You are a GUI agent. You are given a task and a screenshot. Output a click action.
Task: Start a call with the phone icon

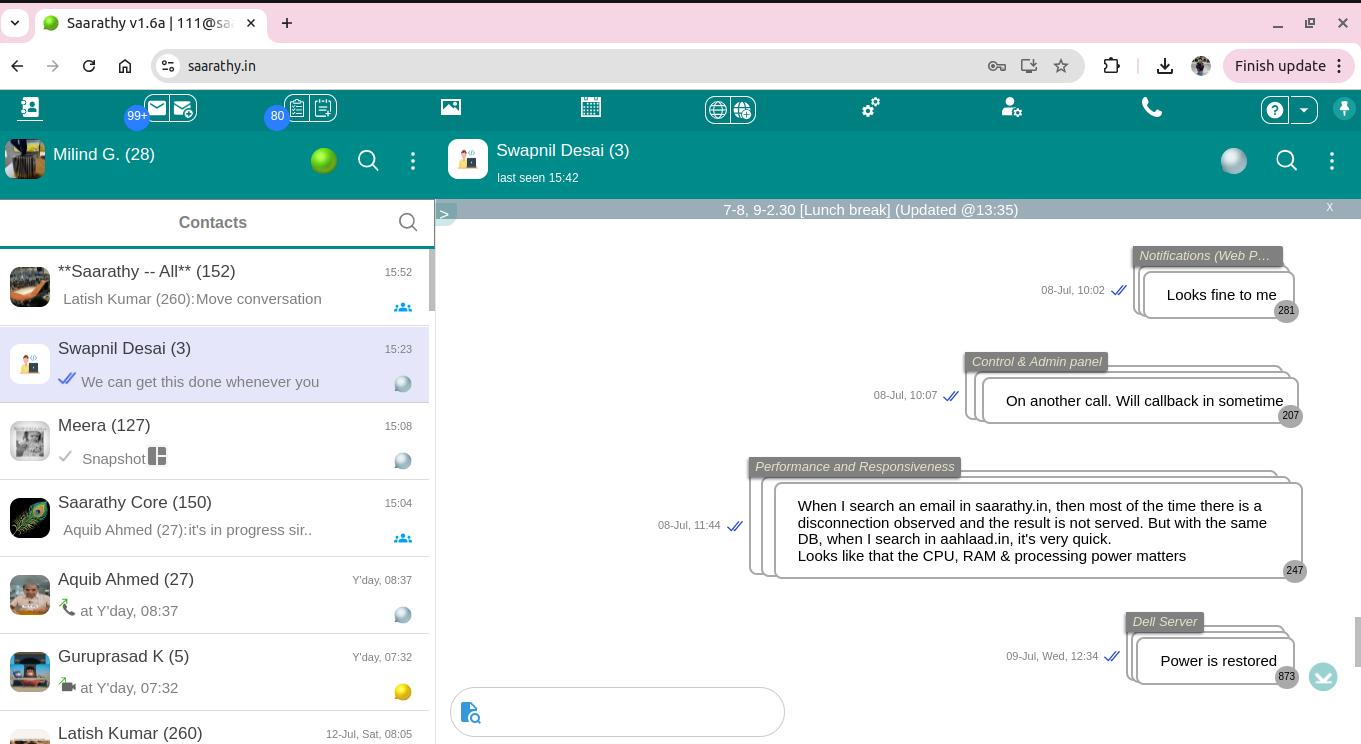coord(1152,107)
